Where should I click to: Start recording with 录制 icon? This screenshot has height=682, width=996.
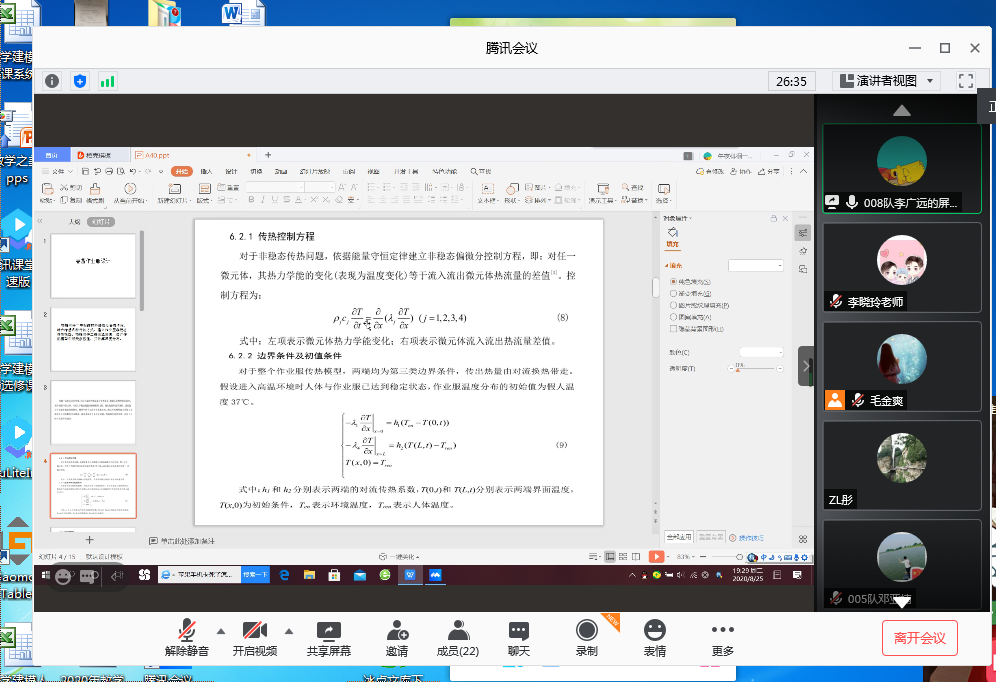click(586, 637)
